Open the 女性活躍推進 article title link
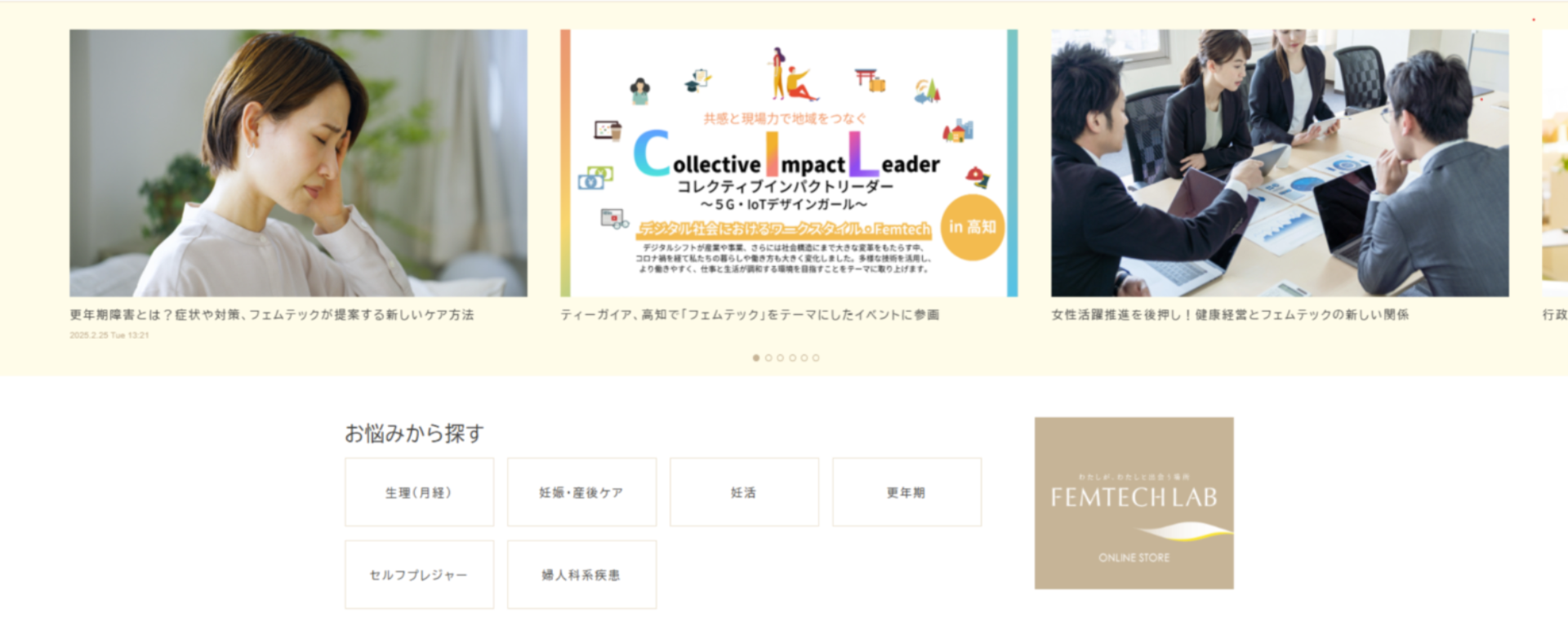The width and height of the screenshot is (1568, 627). click(x=1230, y=315)
